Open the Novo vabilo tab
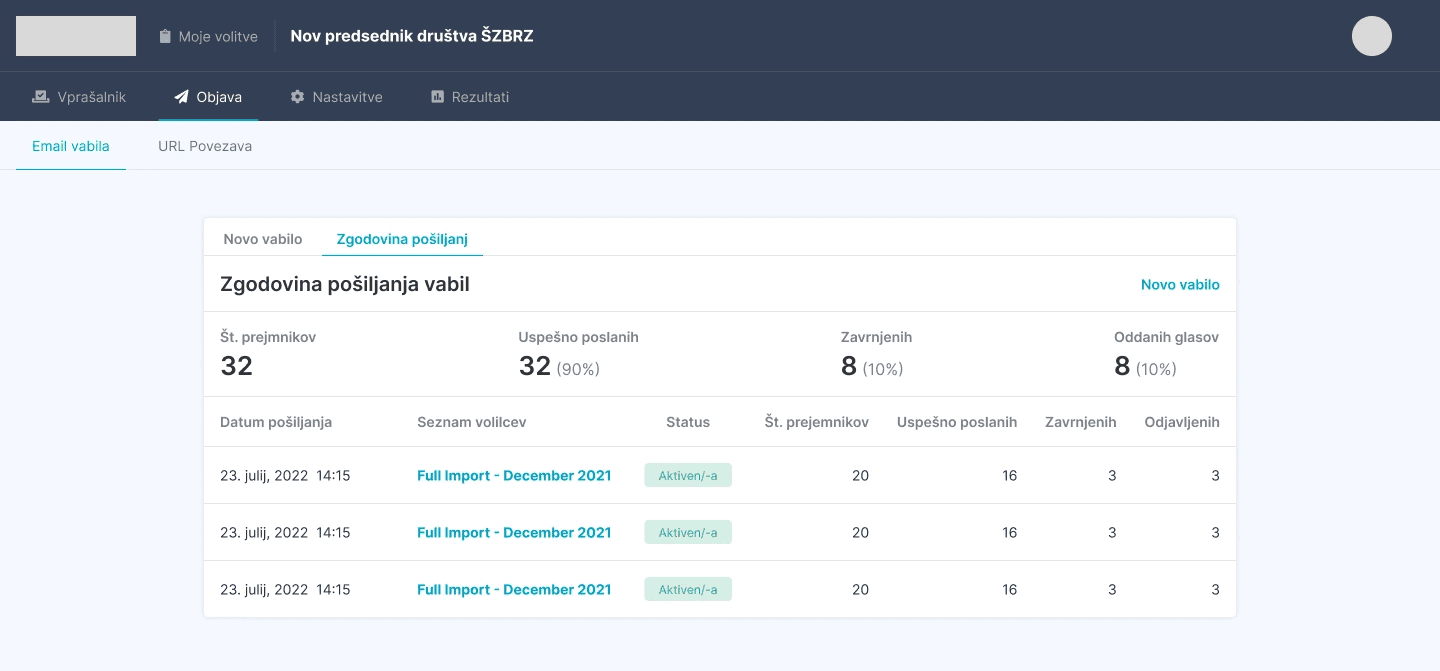Screen dimensions: 1440x671 (x=263, y=239)
